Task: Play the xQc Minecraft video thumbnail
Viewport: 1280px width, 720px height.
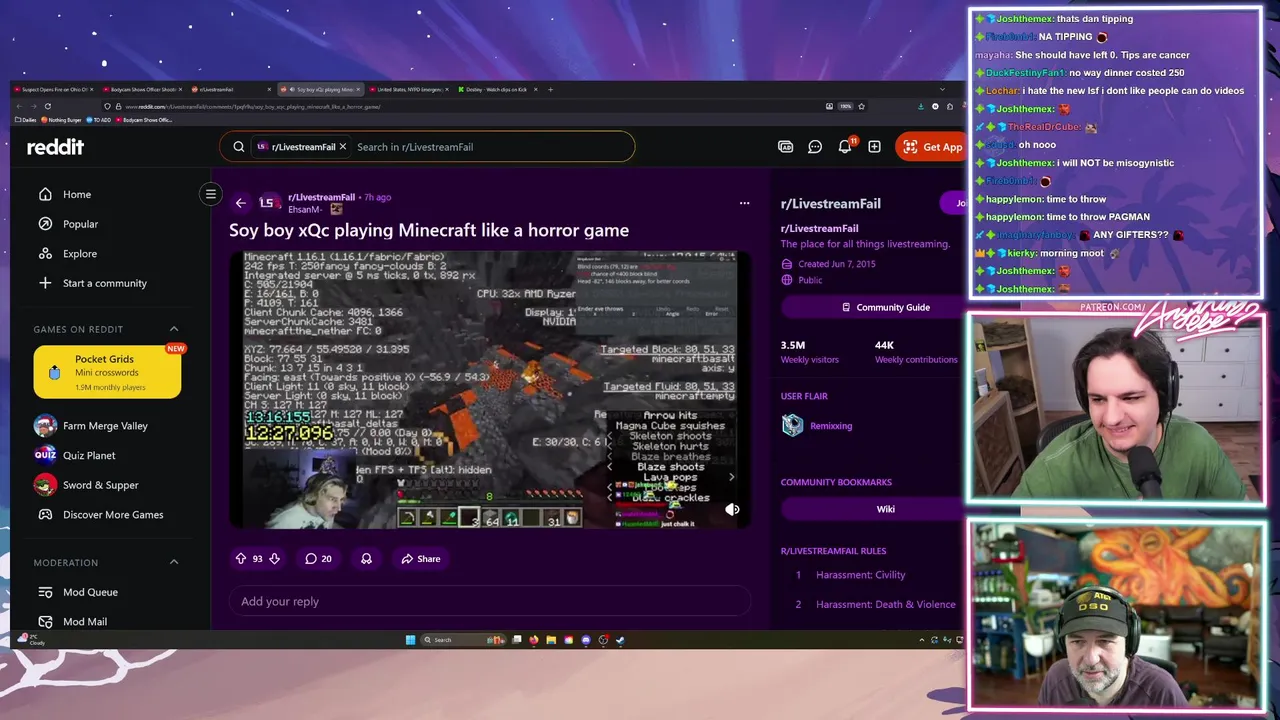Action: 490,389
